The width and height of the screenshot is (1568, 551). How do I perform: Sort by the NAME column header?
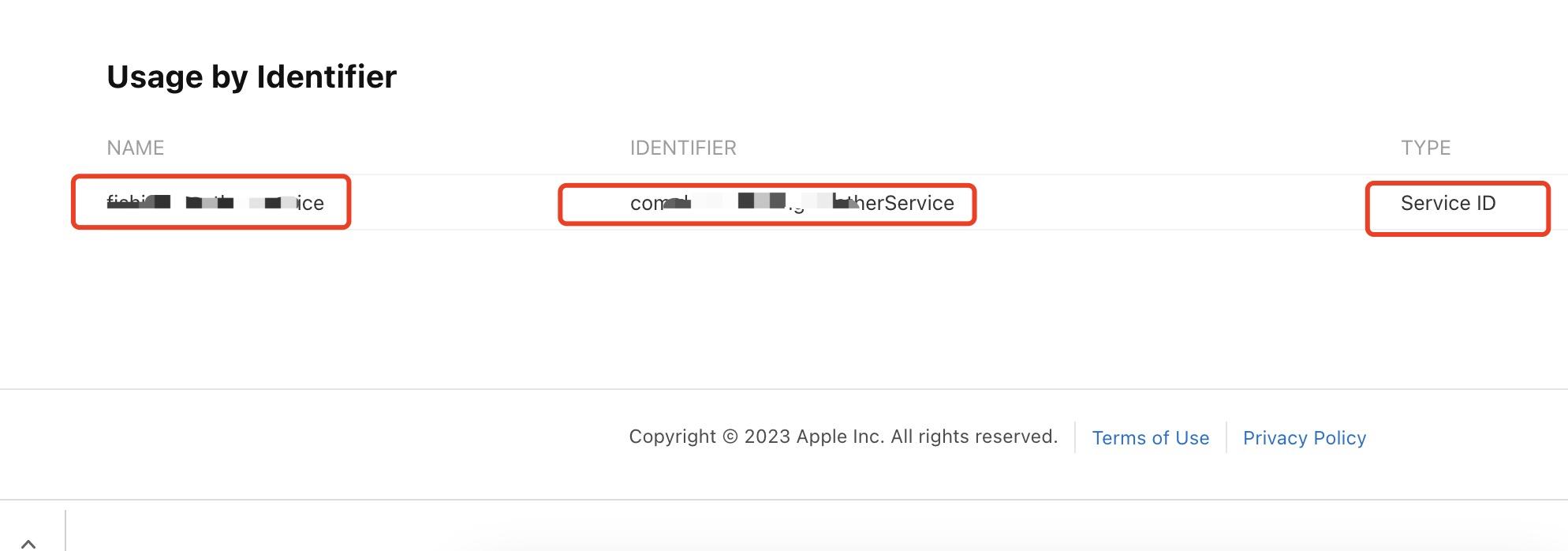pos(136,148)
